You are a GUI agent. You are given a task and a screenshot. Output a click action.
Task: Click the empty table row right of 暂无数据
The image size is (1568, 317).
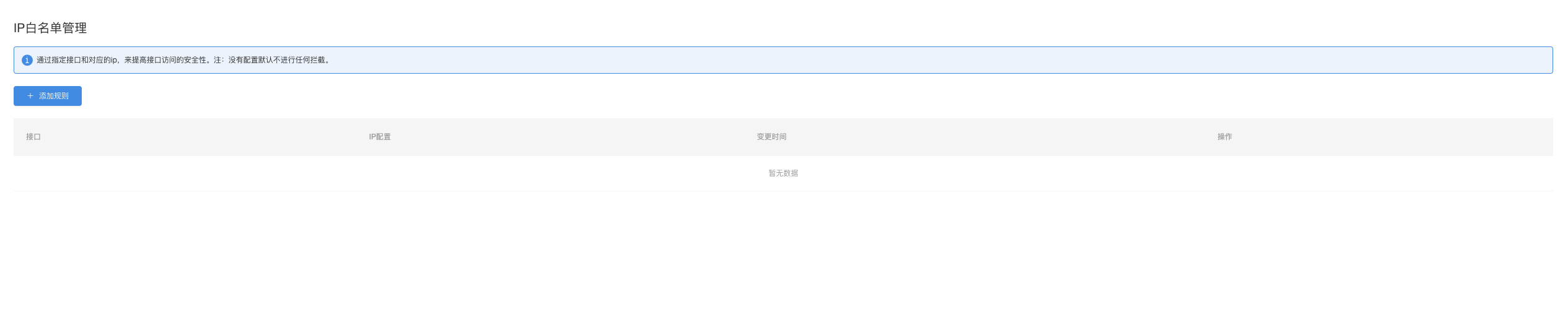(1177, 173)
